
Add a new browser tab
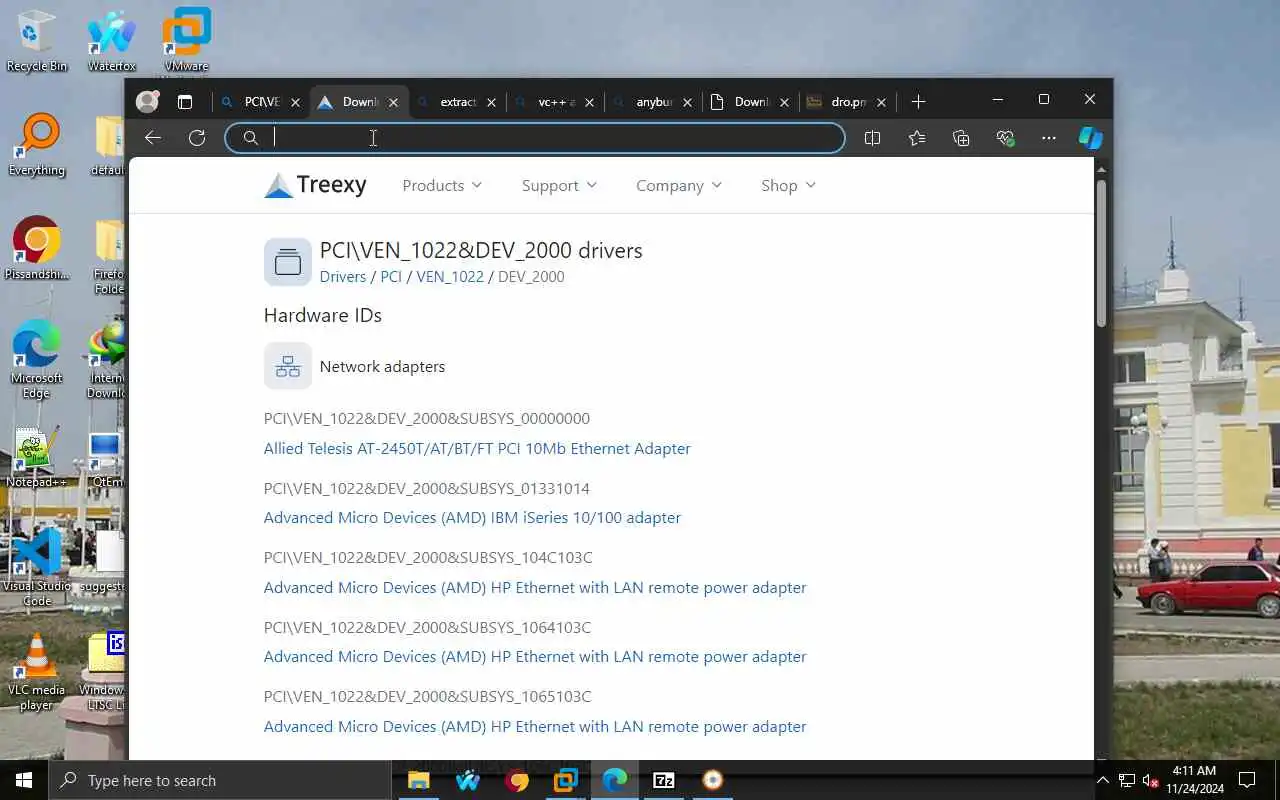(918, 102)
